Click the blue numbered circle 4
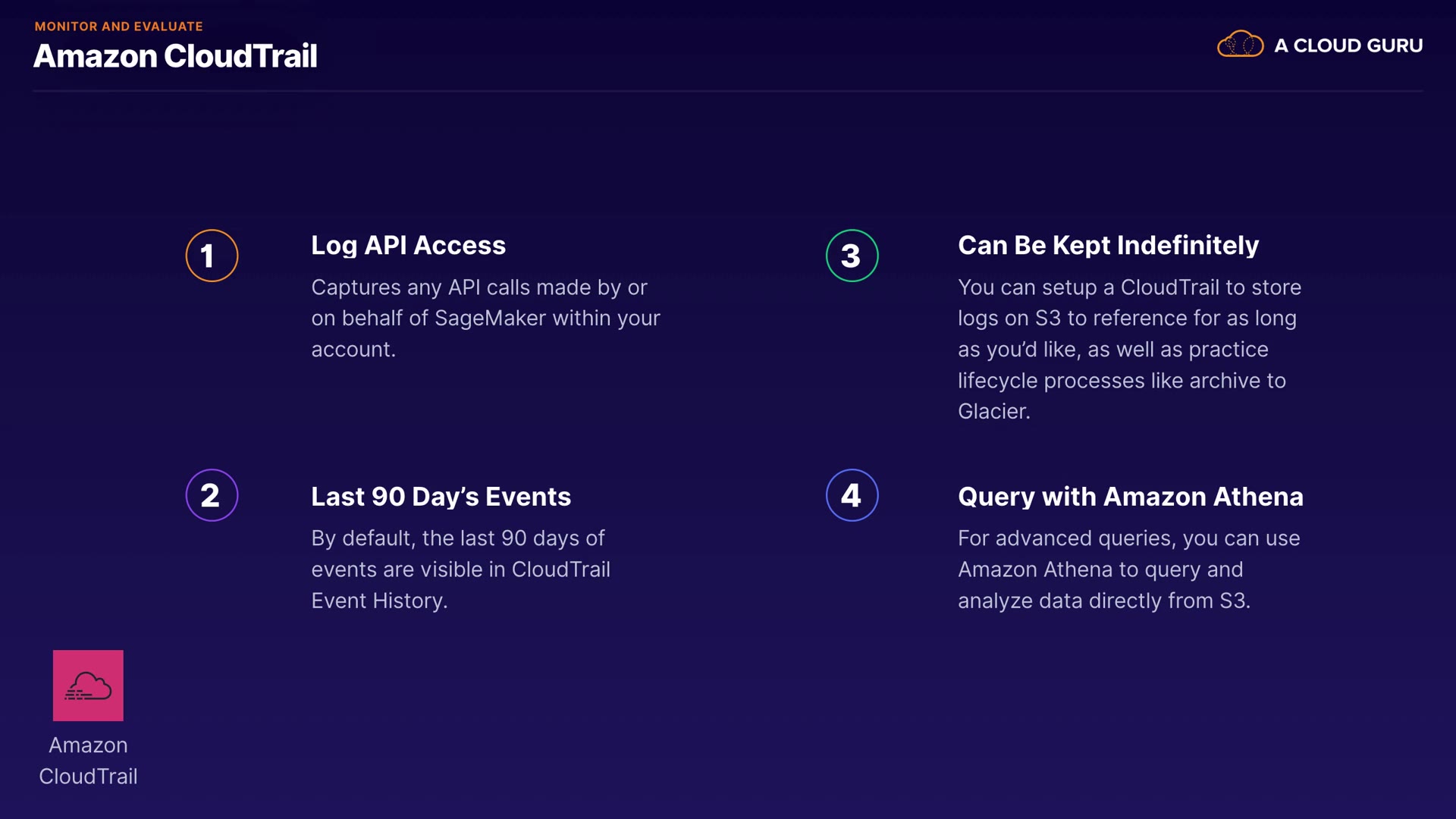1456x819 pixels. point(852,495)
